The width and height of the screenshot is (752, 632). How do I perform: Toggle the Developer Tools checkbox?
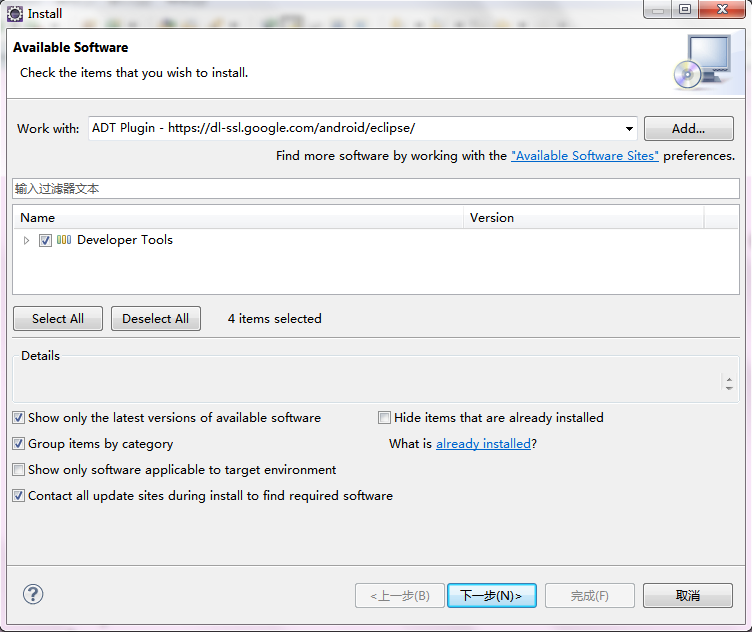(x=45, y=240)
